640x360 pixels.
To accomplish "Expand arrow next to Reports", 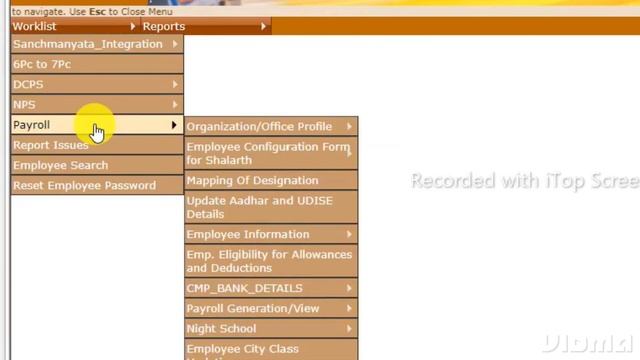I will 263,27.
